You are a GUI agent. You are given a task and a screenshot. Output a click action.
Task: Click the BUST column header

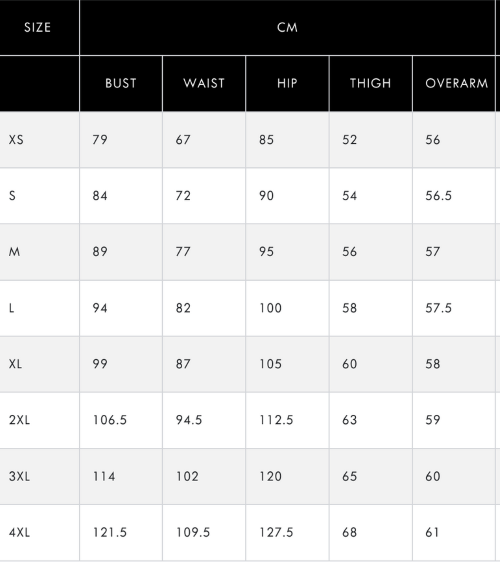pyautogui.click(x=121, y=83)
